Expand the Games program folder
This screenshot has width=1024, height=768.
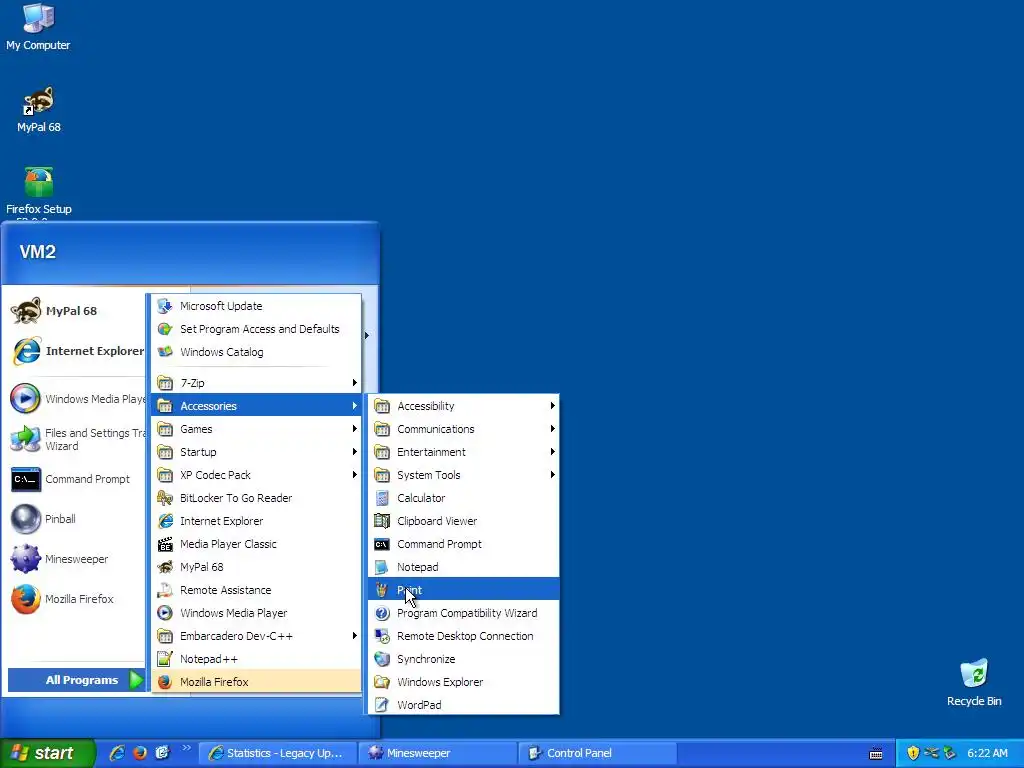pos(257,429)
